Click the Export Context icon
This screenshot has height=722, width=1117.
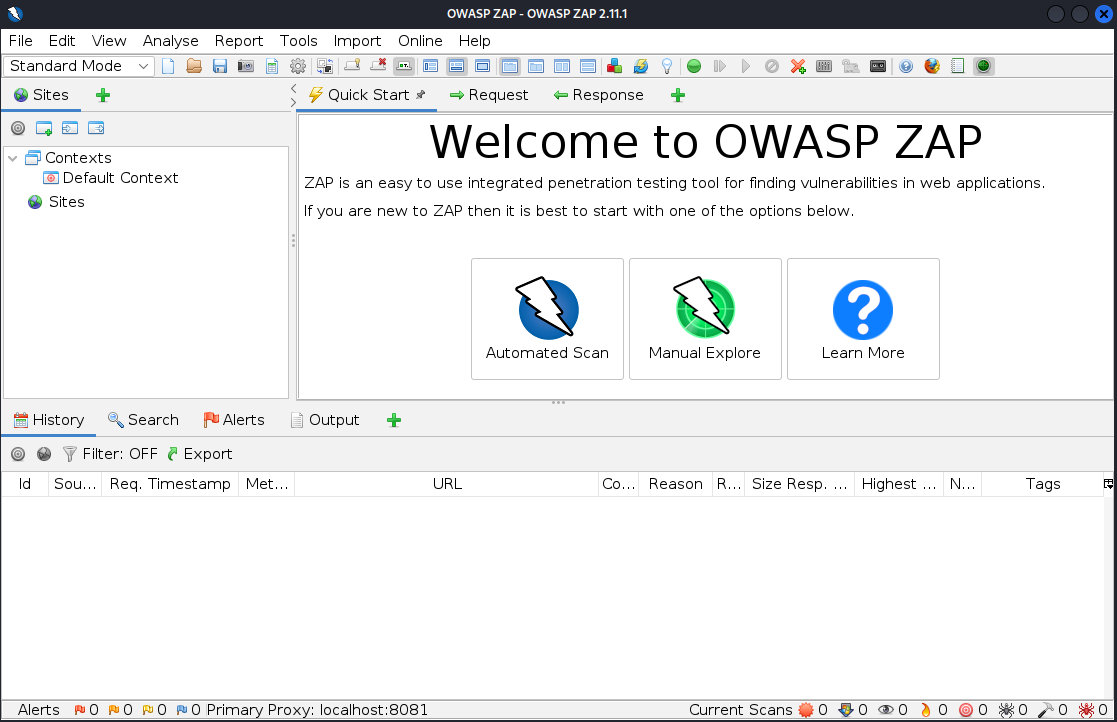96,128
